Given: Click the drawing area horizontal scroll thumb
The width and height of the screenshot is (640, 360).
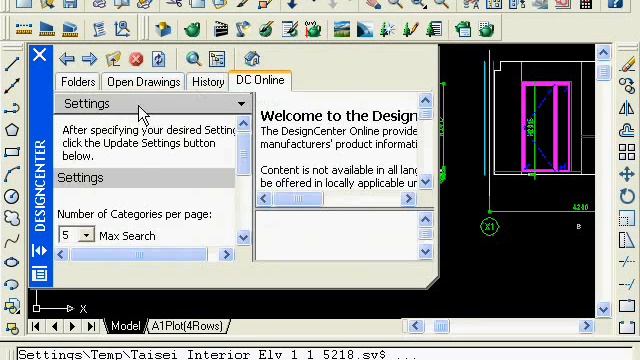Looking at the screenshot, I should point(441,326).
